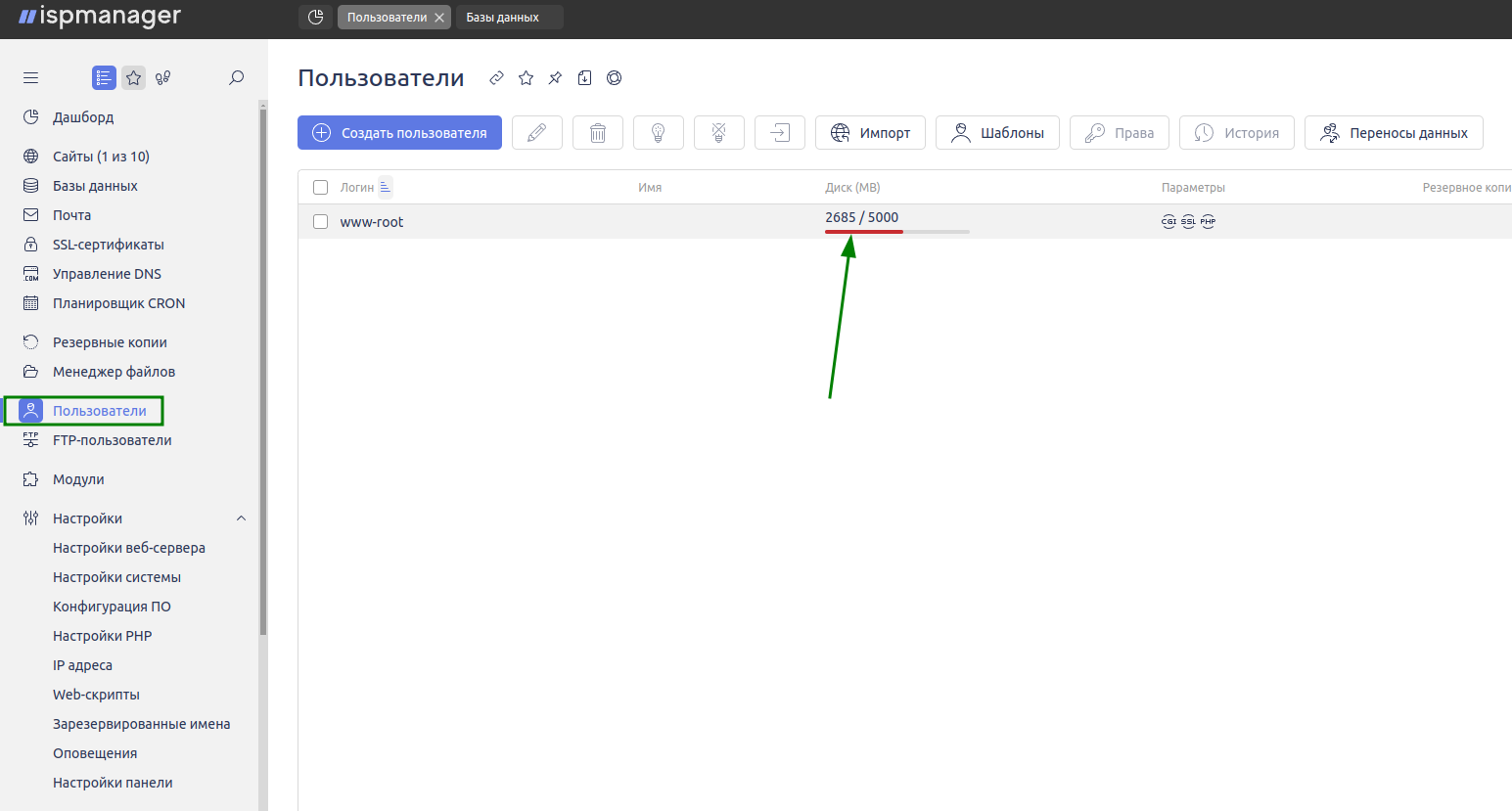Image resolution: width=1512 pixels, height=811 pixels.
Task: Open Web-скрипты
Action: click(x=96, y=695)
